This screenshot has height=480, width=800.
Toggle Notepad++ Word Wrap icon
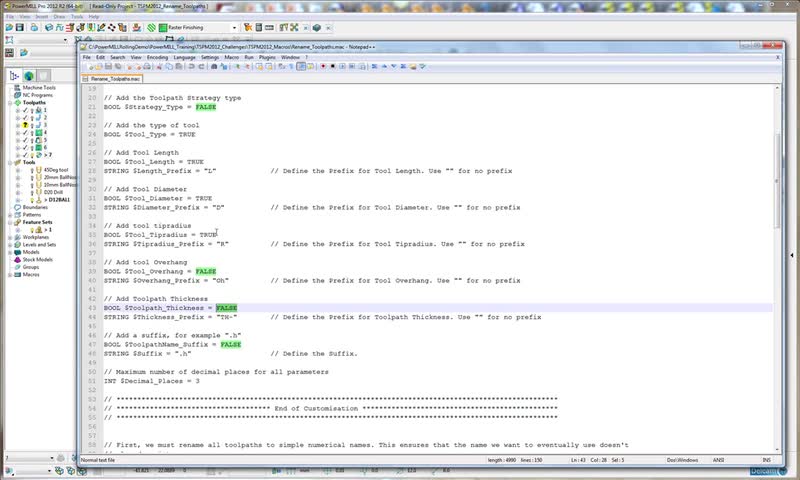pyautogui.click(x=281, y=66)
